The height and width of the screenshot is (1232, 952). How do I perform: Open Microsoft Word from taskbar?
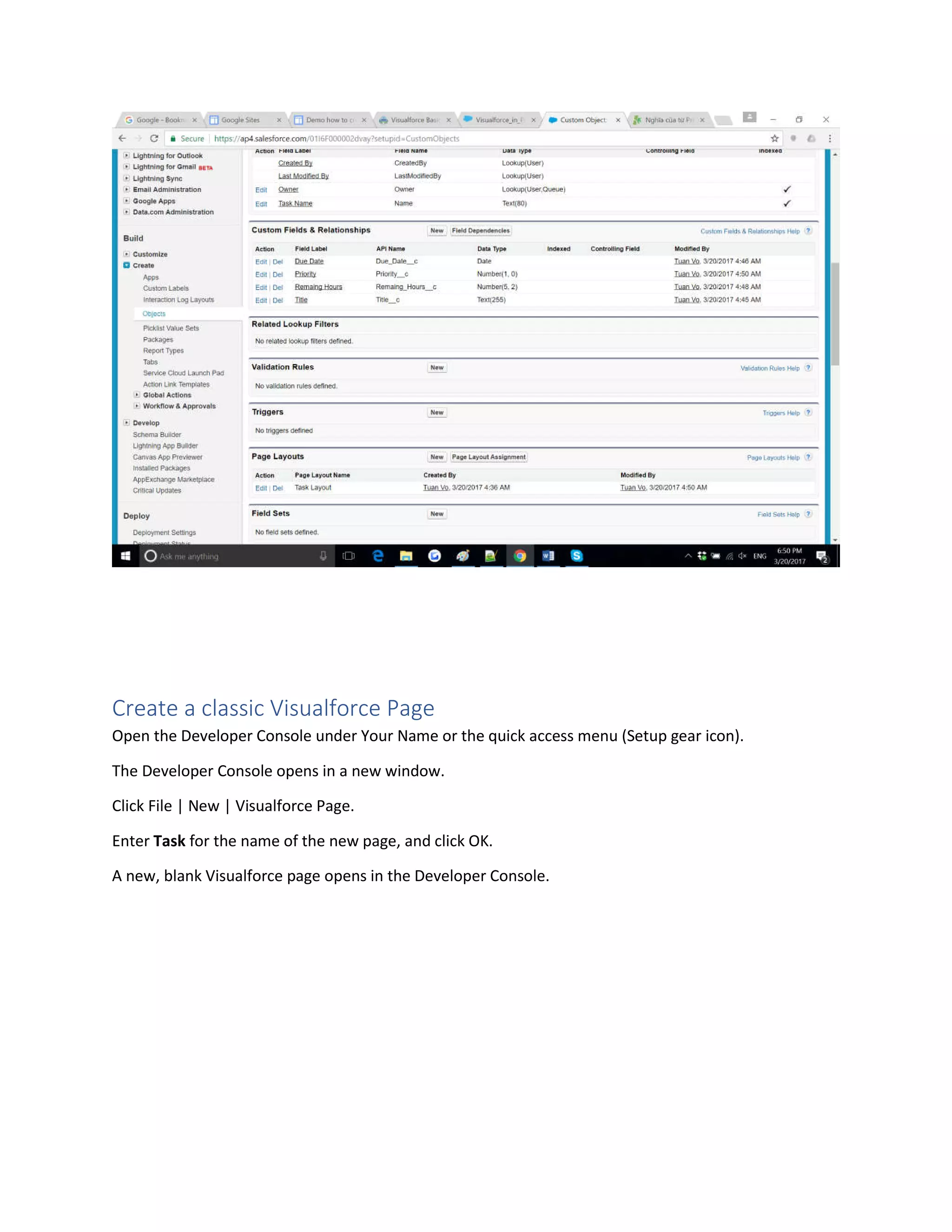pyautogui.click(x=548, y=556)
